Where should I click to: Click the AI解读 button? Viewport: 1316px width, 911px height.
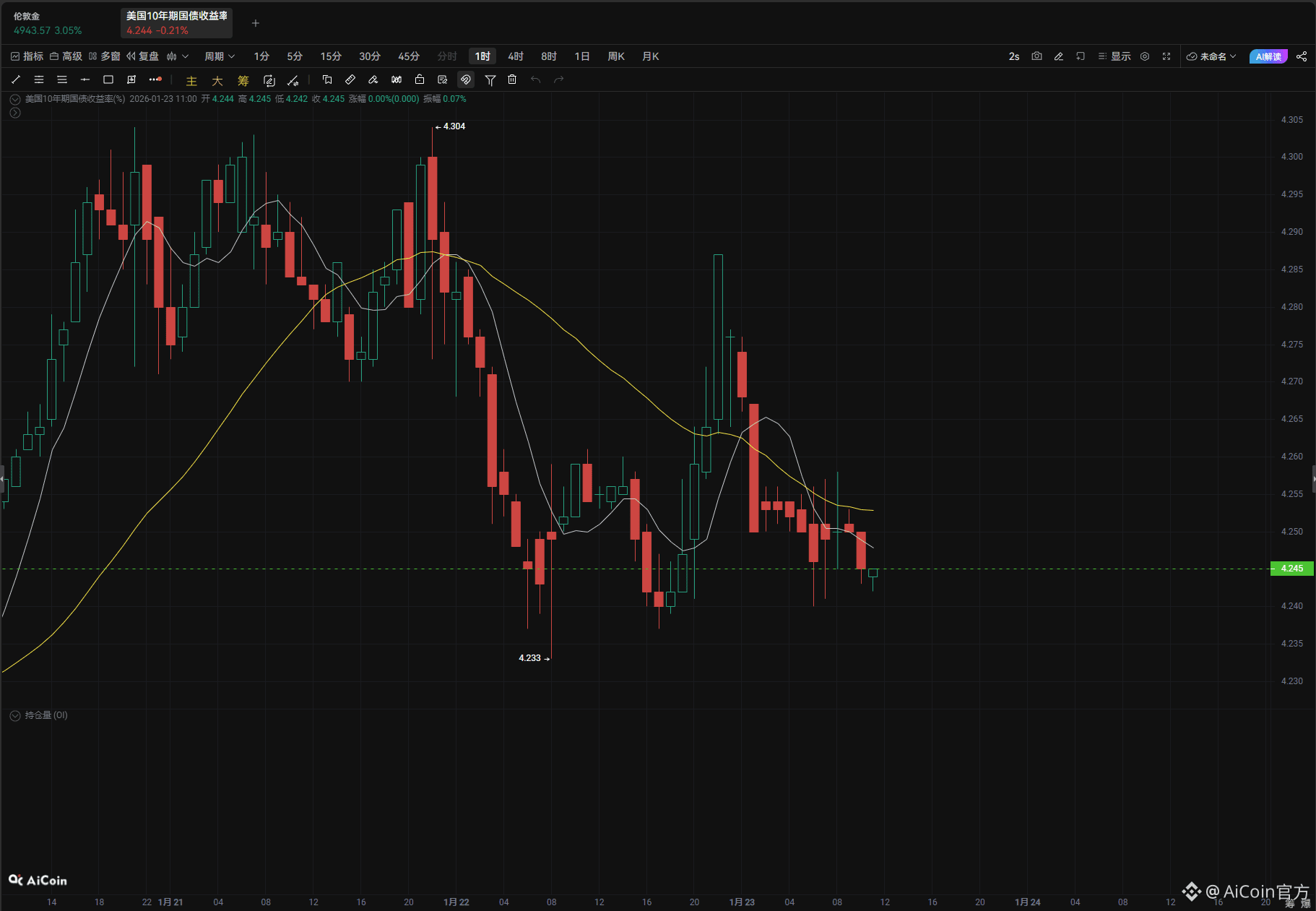1268,56
